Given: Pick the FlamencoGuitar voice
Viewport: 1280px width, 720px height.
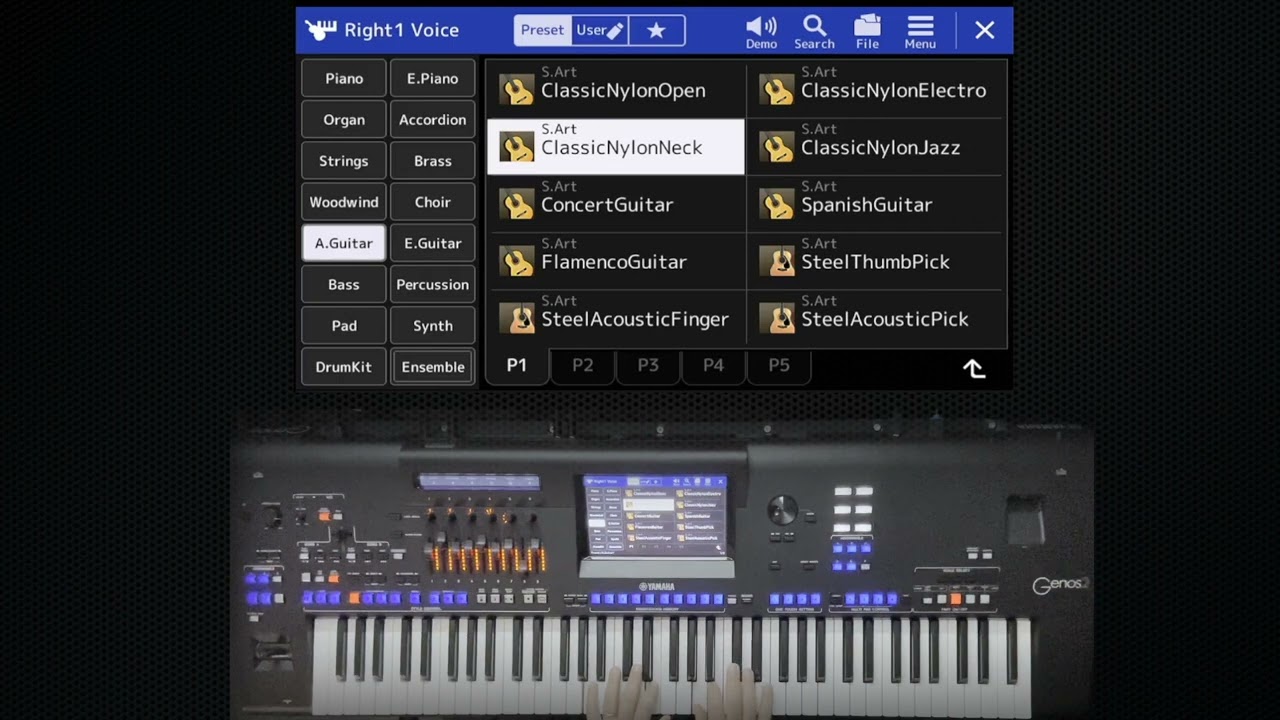Looking at the screenshot, I should [616, 262].
